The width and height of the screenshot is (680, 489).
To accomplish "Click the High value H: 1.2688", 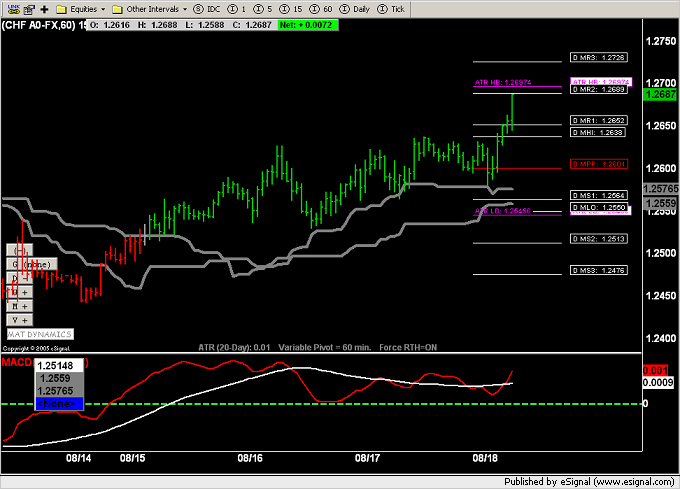I will 157,25.
